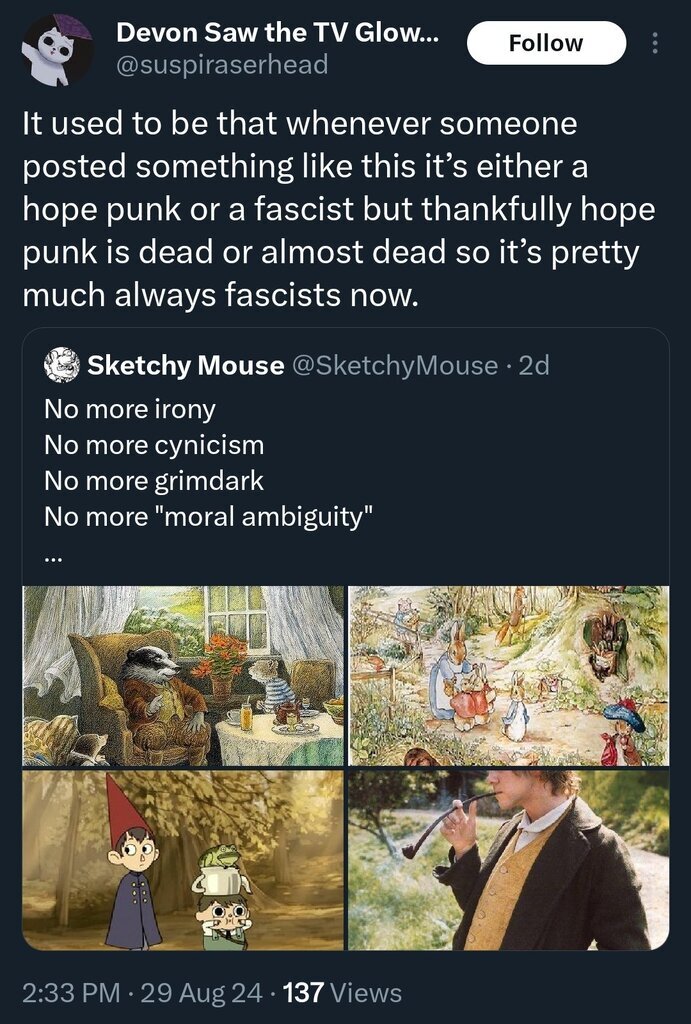Open Devon's profile avatar picture
691x1024 pixels.
pyautogui.click(x=58, y=49)
